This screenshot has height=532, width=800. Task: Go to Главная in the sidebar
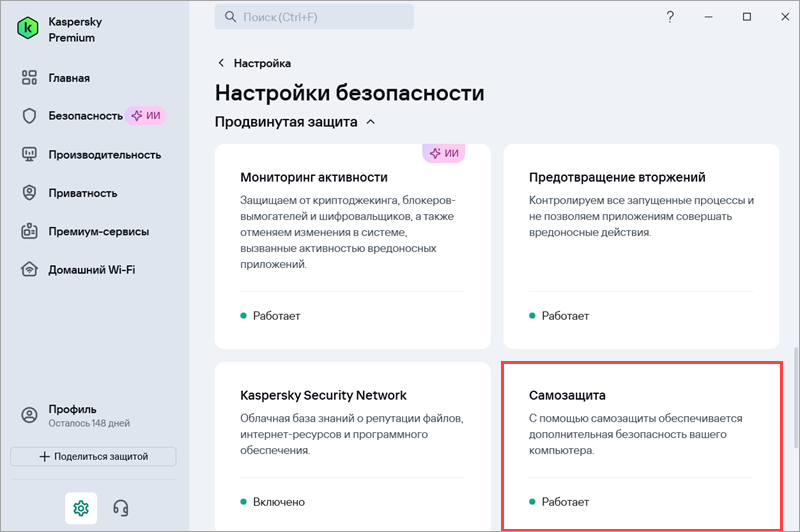pos(69,78)
